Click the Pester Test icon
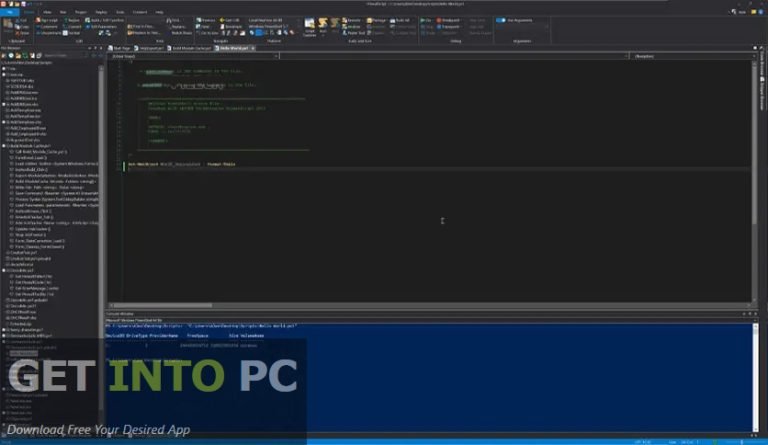Screen dimensions: 768x445 tap(345, 33)
